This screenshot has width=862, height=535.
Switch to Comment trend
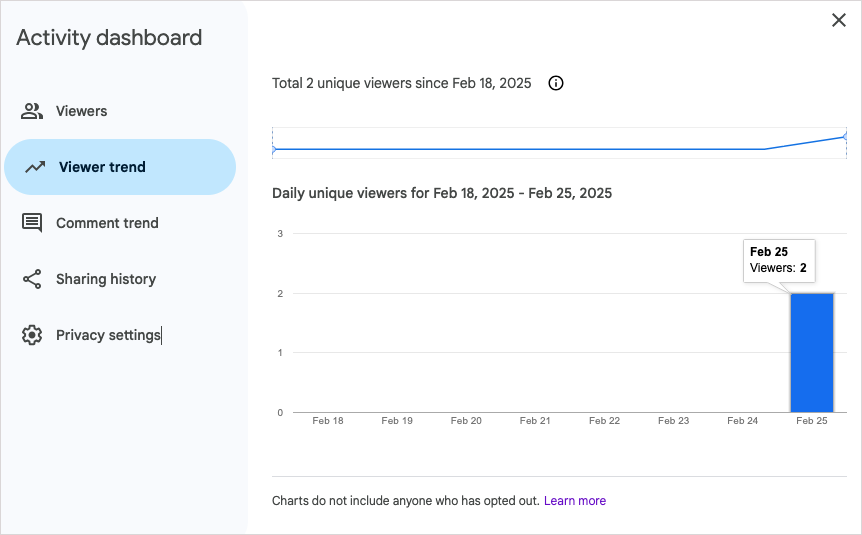point(120,223)
